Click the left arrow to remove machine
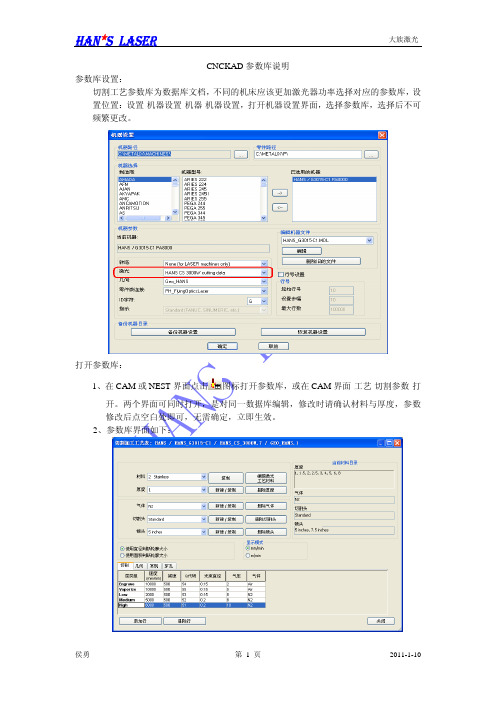 pos(280,207)
